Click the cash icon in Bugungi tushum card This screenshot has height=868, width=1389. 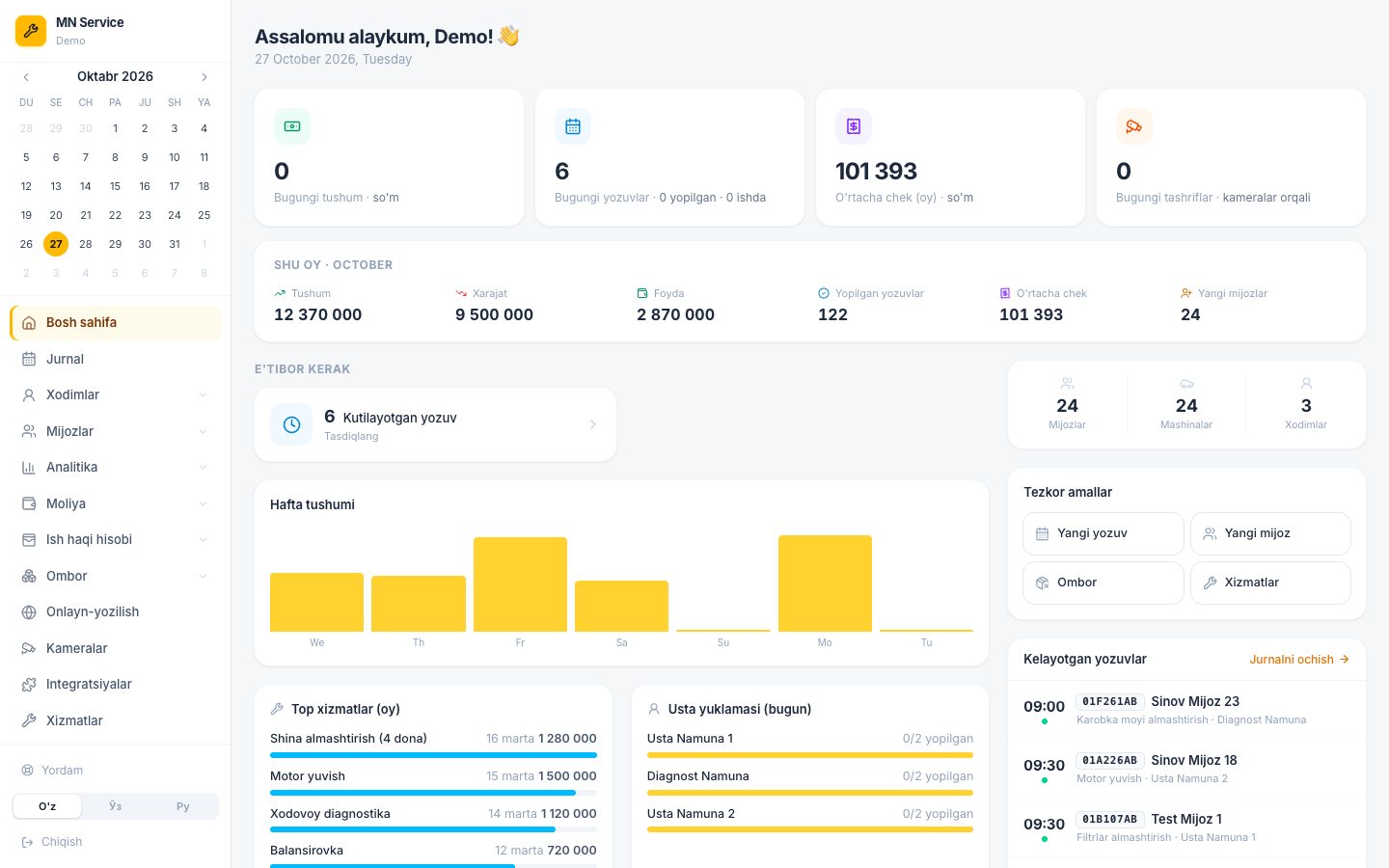pyautogui.click(x=292, y=126)
